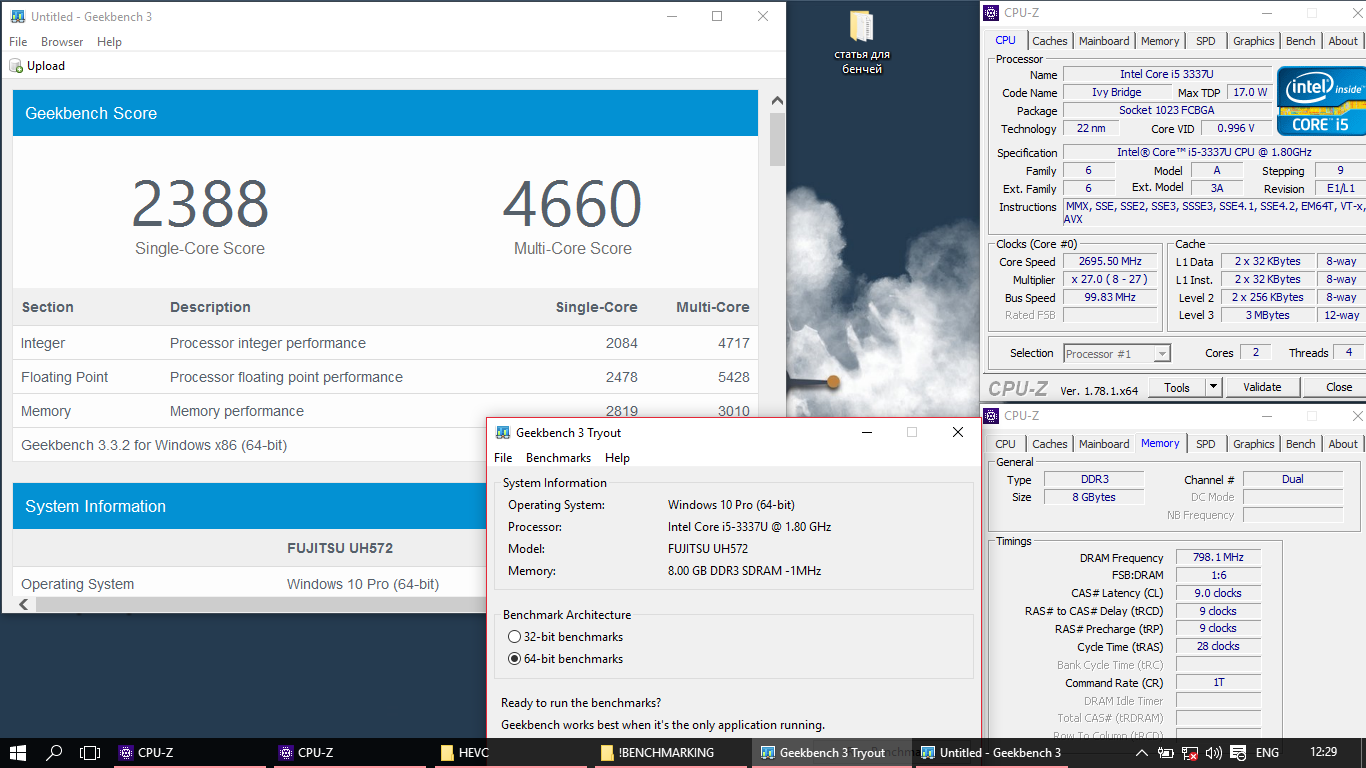This screenshot has width=1366, height=768.
Task: Click the Integer row in Geekbench scores
Action: [x=385, y=343]
